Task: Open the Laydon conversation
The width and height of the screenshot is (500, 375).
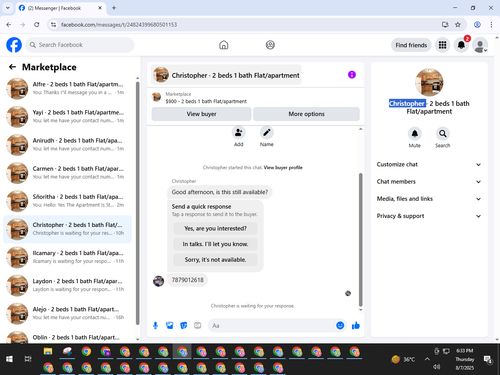Action: (x=68, y=285)
